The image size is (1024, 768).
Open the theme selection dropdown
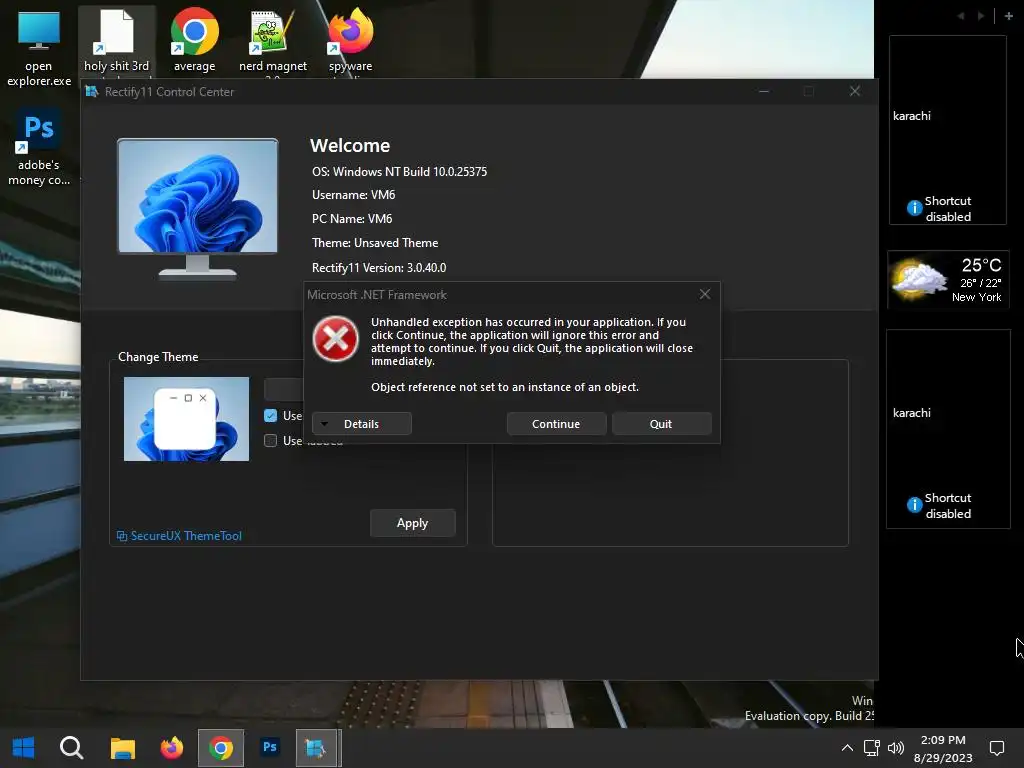pyautogui.click(x=284, y=389)
